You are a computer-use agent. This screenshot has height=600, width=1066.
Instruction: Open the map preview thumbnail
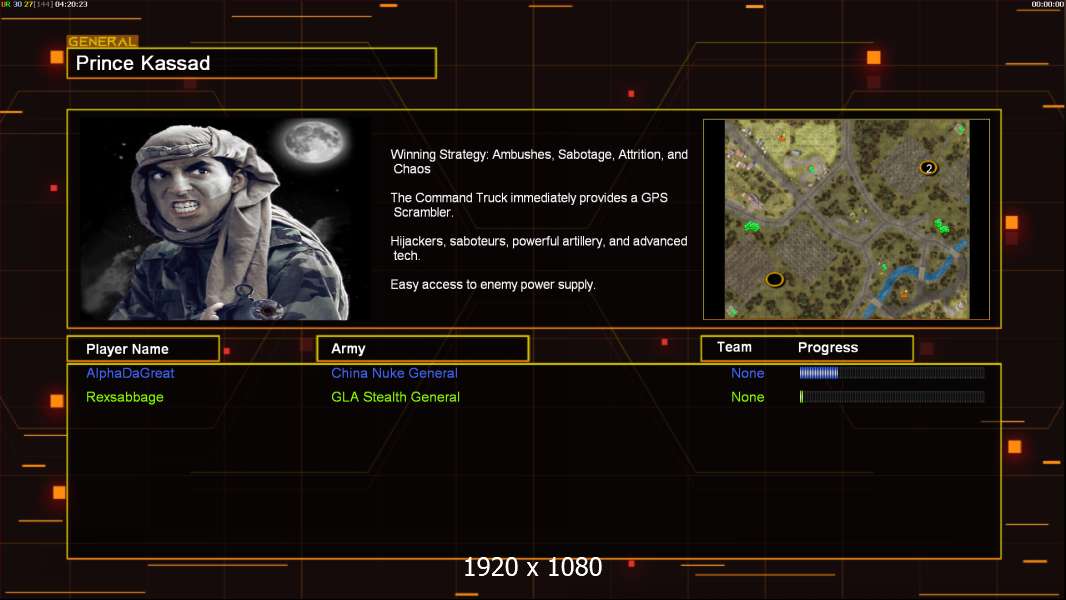point(846,219)
